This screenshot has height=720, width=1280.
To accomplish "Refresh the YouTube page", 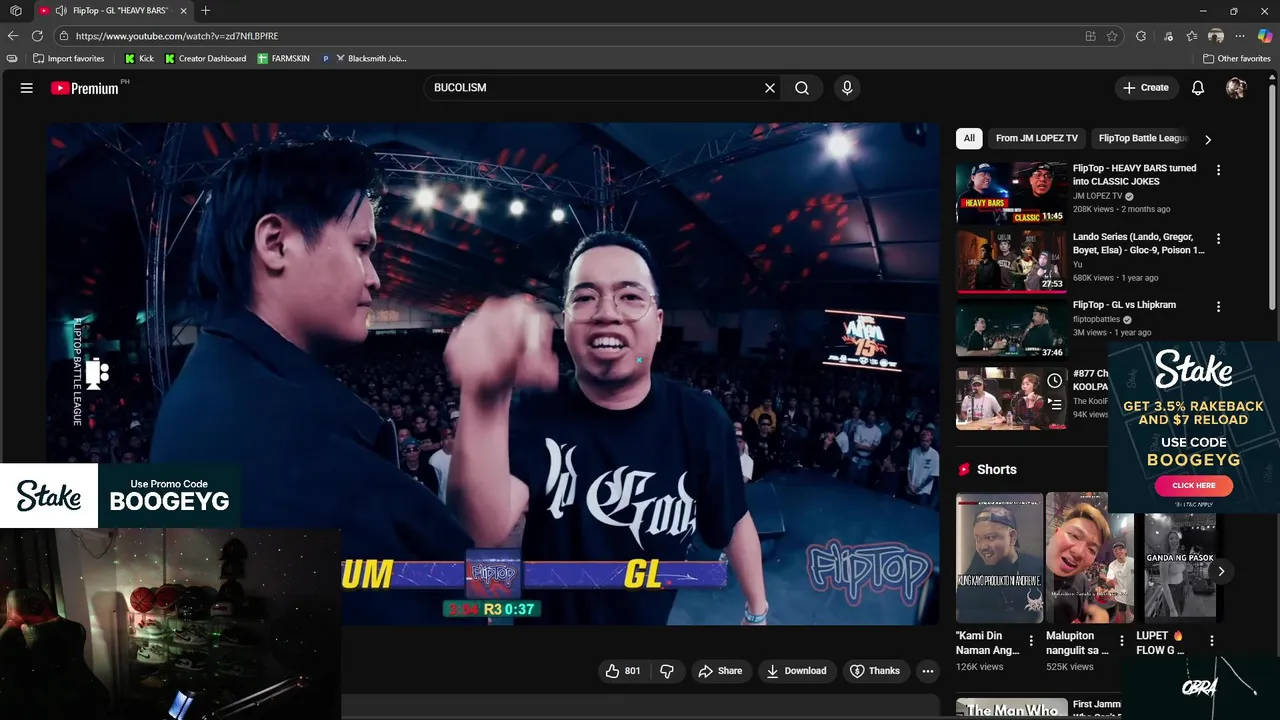I will [37, 36].
